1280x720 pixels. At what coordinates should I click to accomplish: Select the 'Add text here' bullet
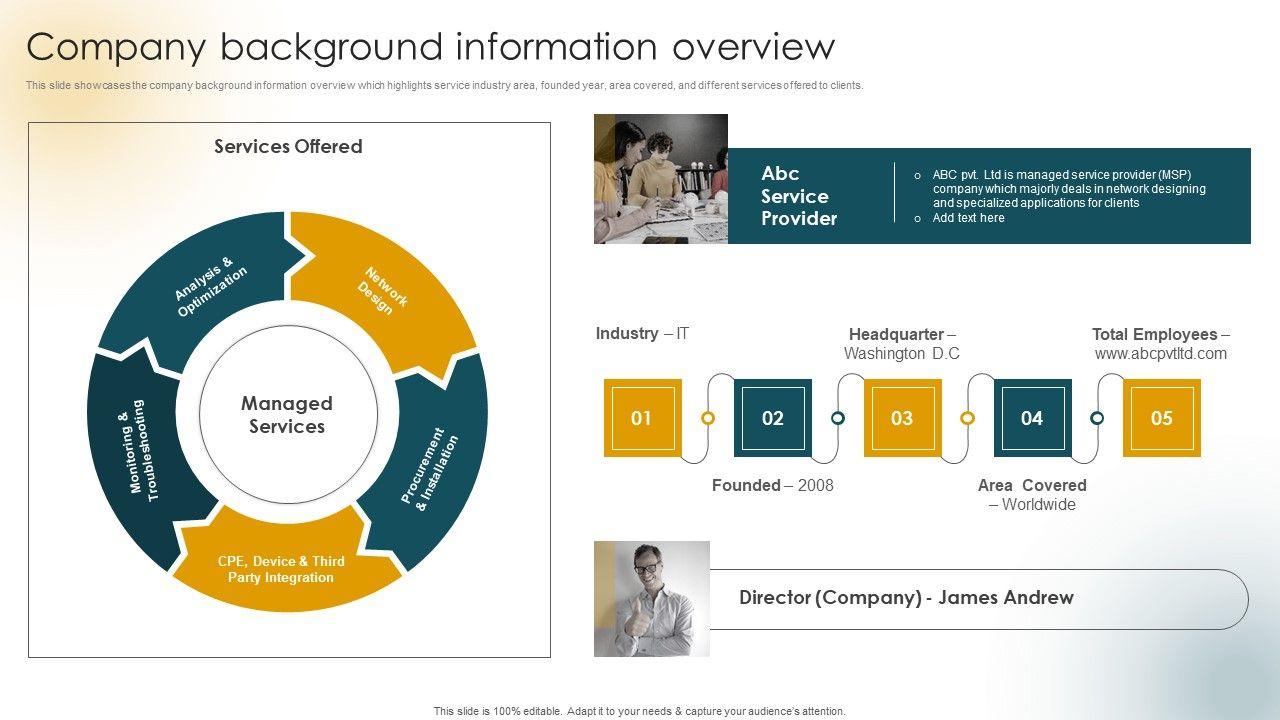[x=968, y=218]
